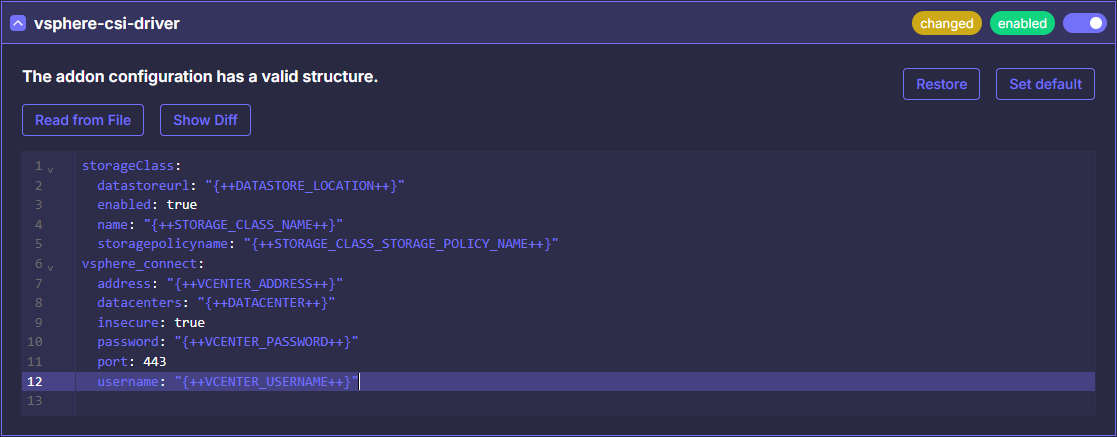Select line number 12 in gutter
Image resolution: width=1117 pixels, height=437 pixels.
click(x=35, y=381)
